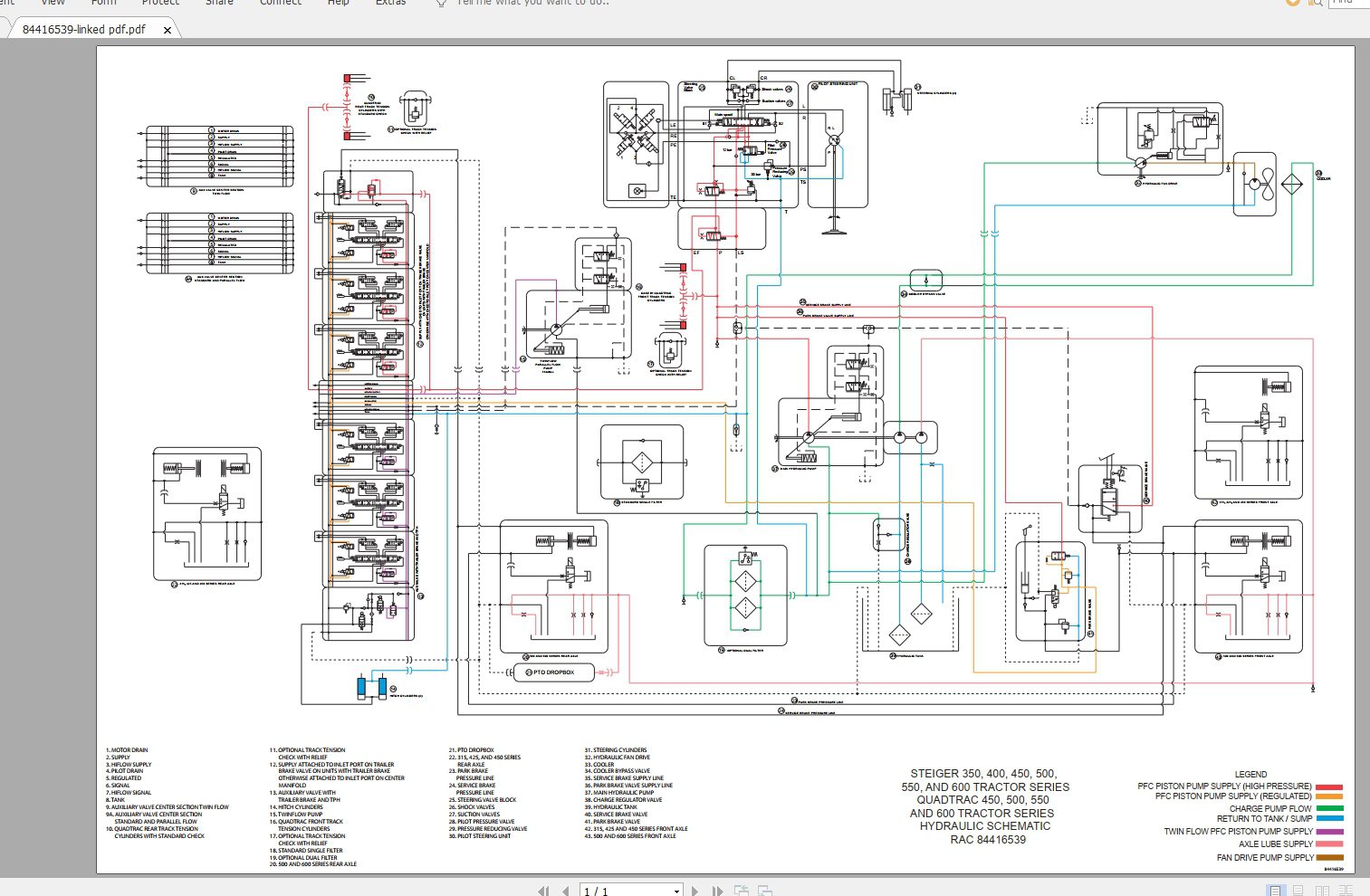
Task: Open the Connect menu
Action: tap(280, 3)
